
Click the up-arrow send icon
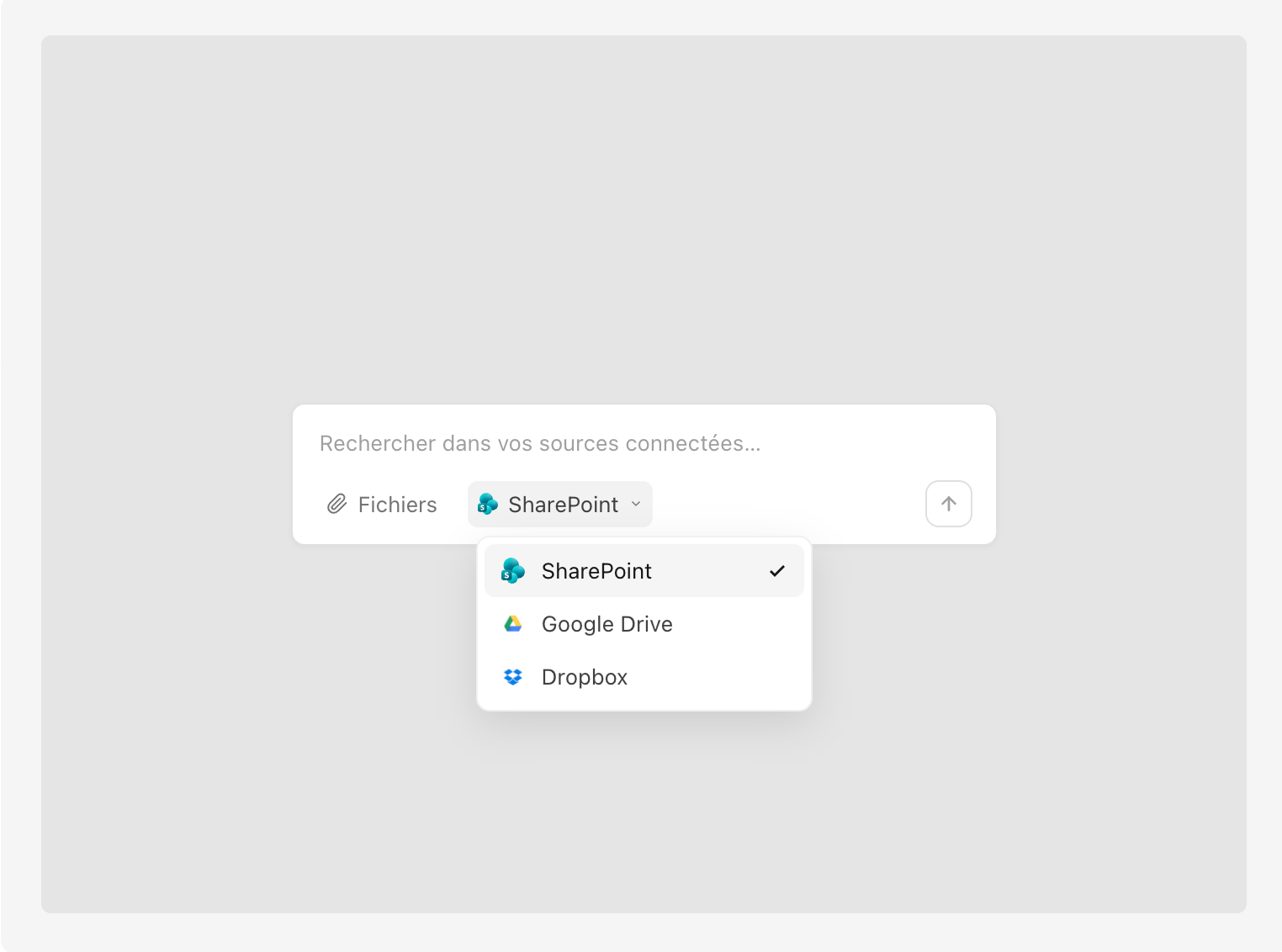coord(949,504)
